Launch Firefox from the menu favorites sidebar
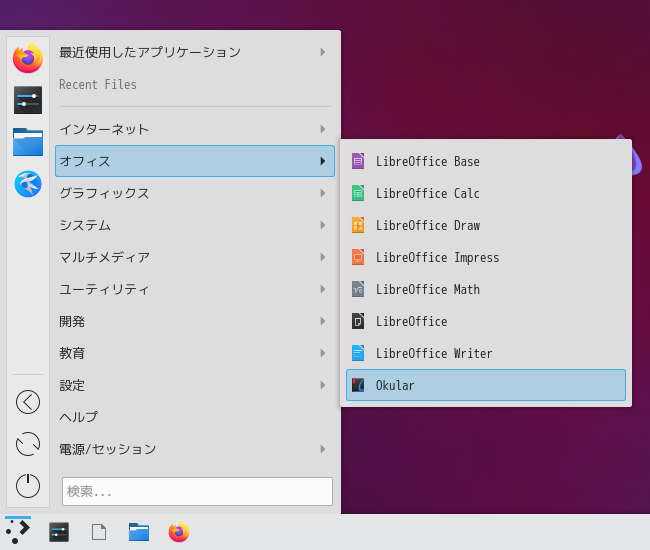The width and height of the screenshot is (650, 550). [28, 58]
